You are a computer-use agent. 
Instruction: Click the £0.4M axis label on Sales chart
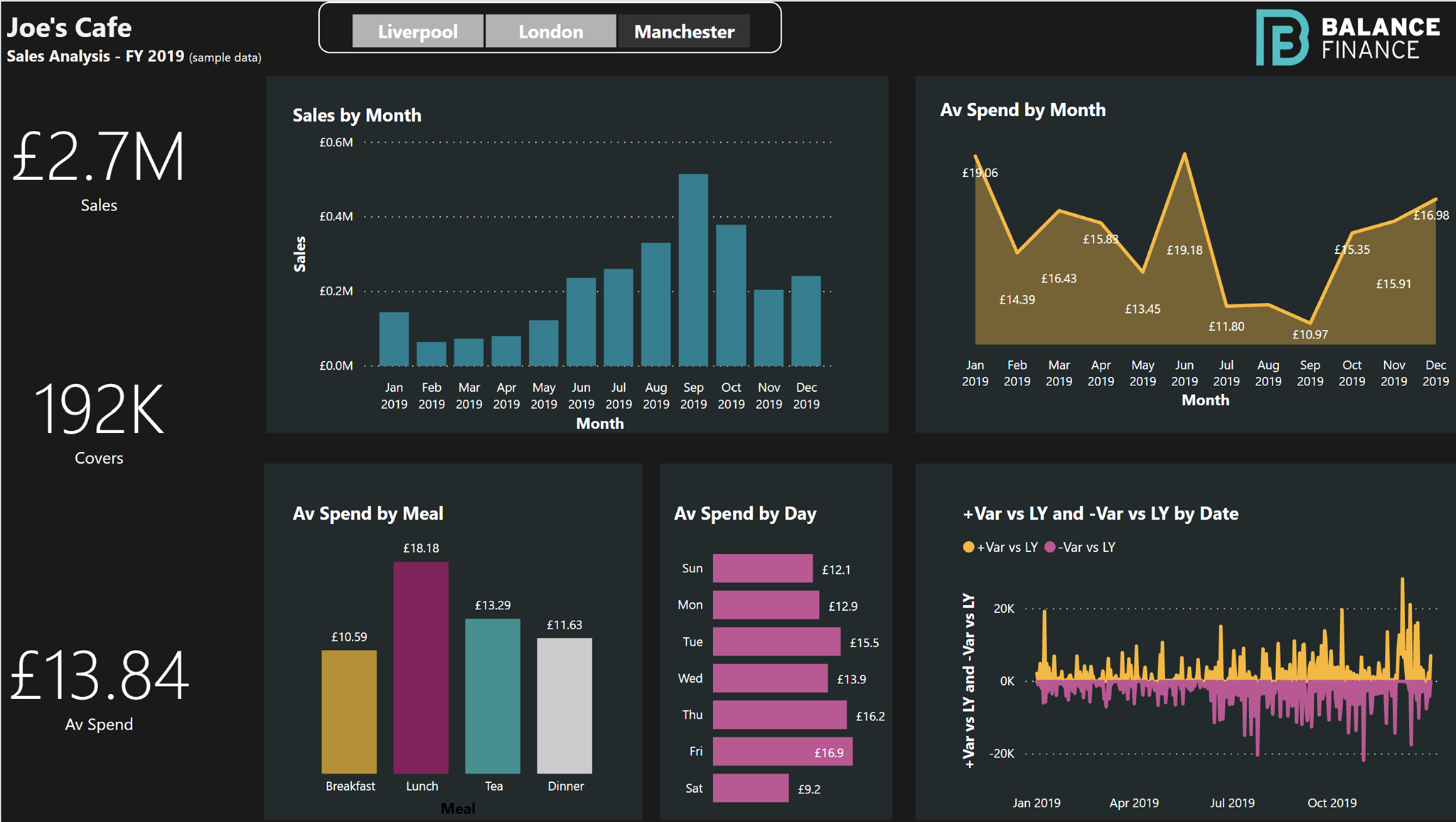[x=336, y=216]
